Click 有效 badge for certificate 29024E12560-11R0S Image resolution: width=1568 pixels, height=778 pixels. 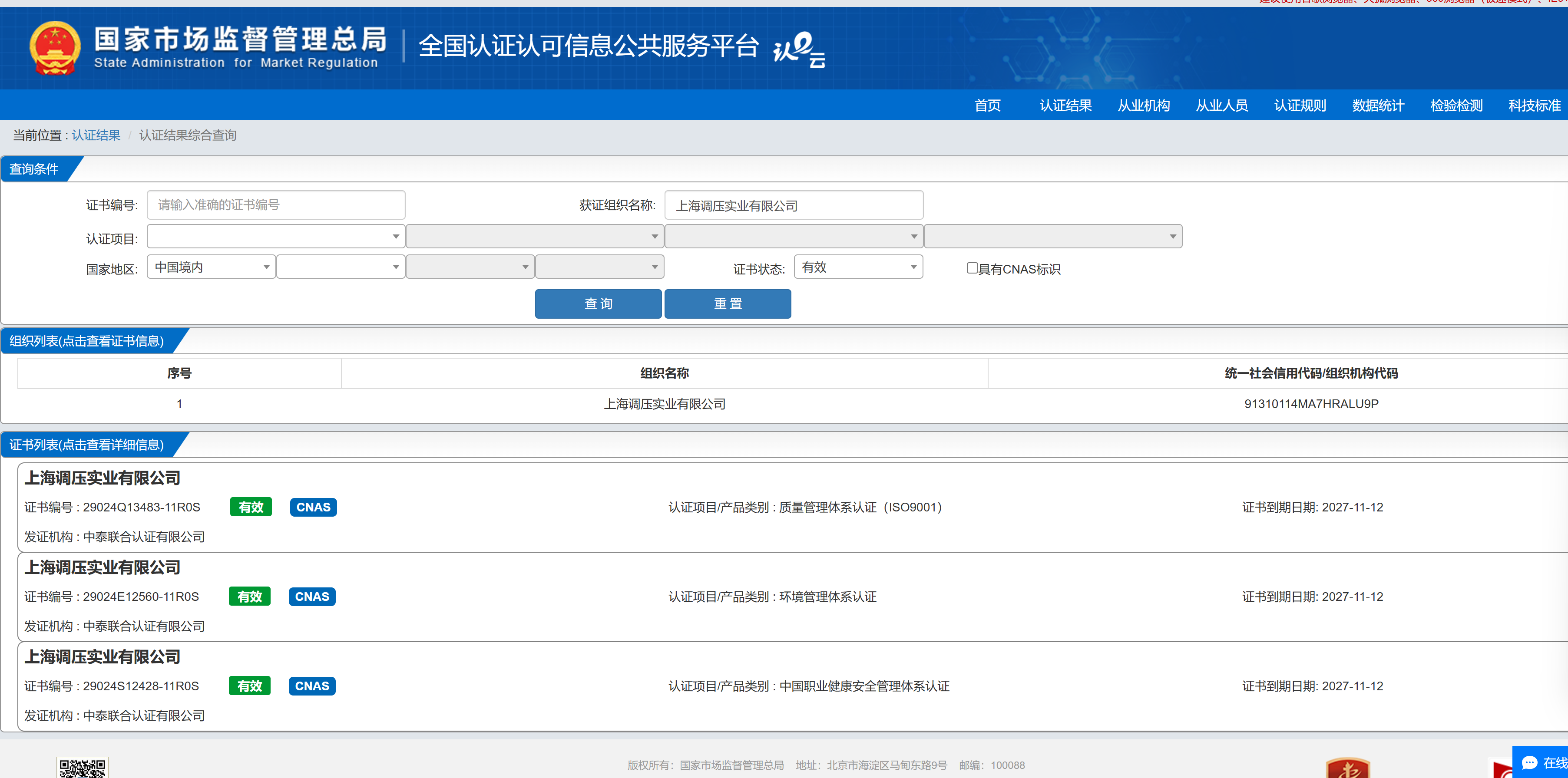click(x=250, y=597)
